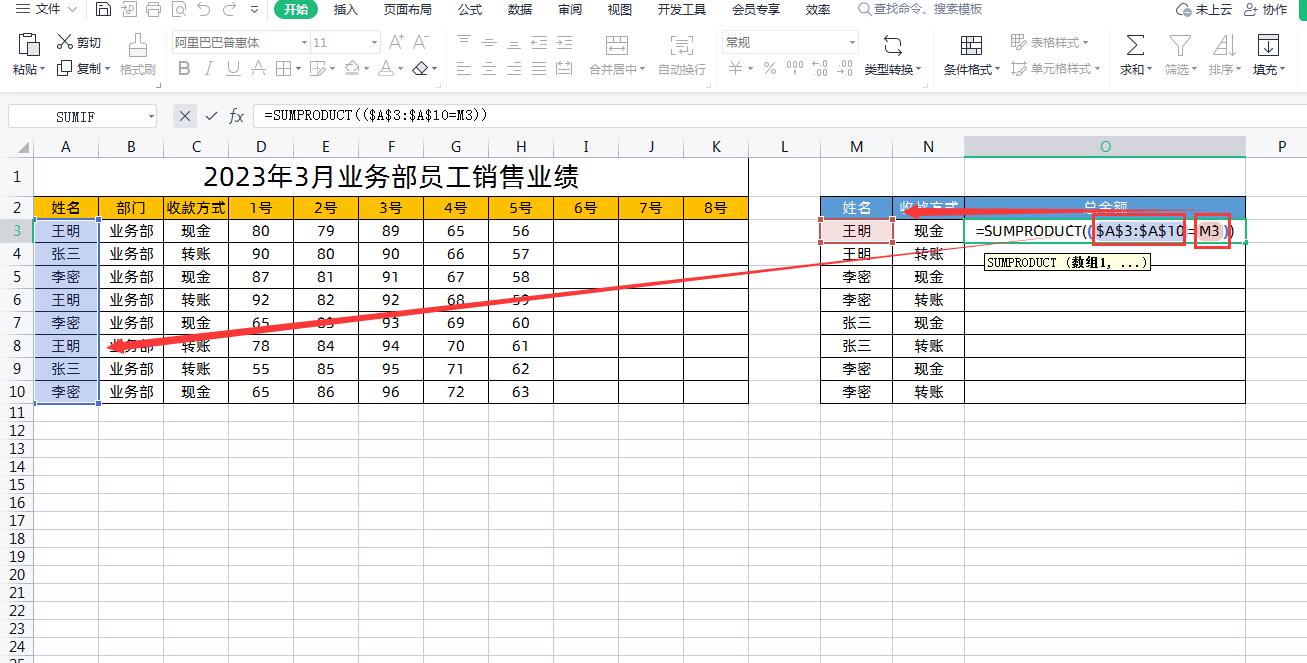Open Conditional Formatting (条件格式)
1307x663 pixels.
click(x=969, y=55)
